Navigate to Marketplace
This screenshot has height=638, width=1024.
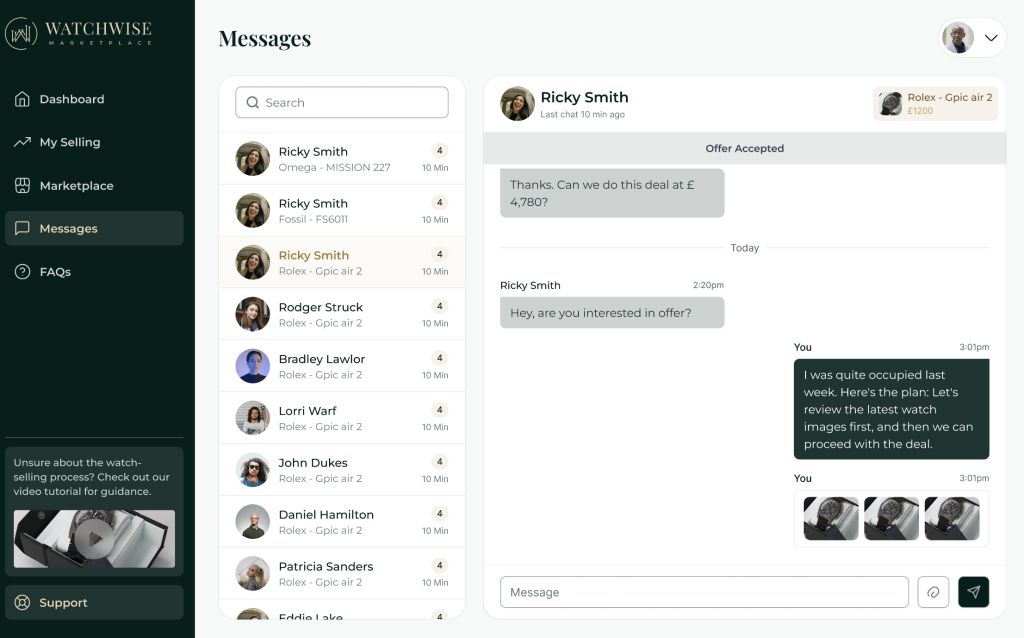(94, 185)
